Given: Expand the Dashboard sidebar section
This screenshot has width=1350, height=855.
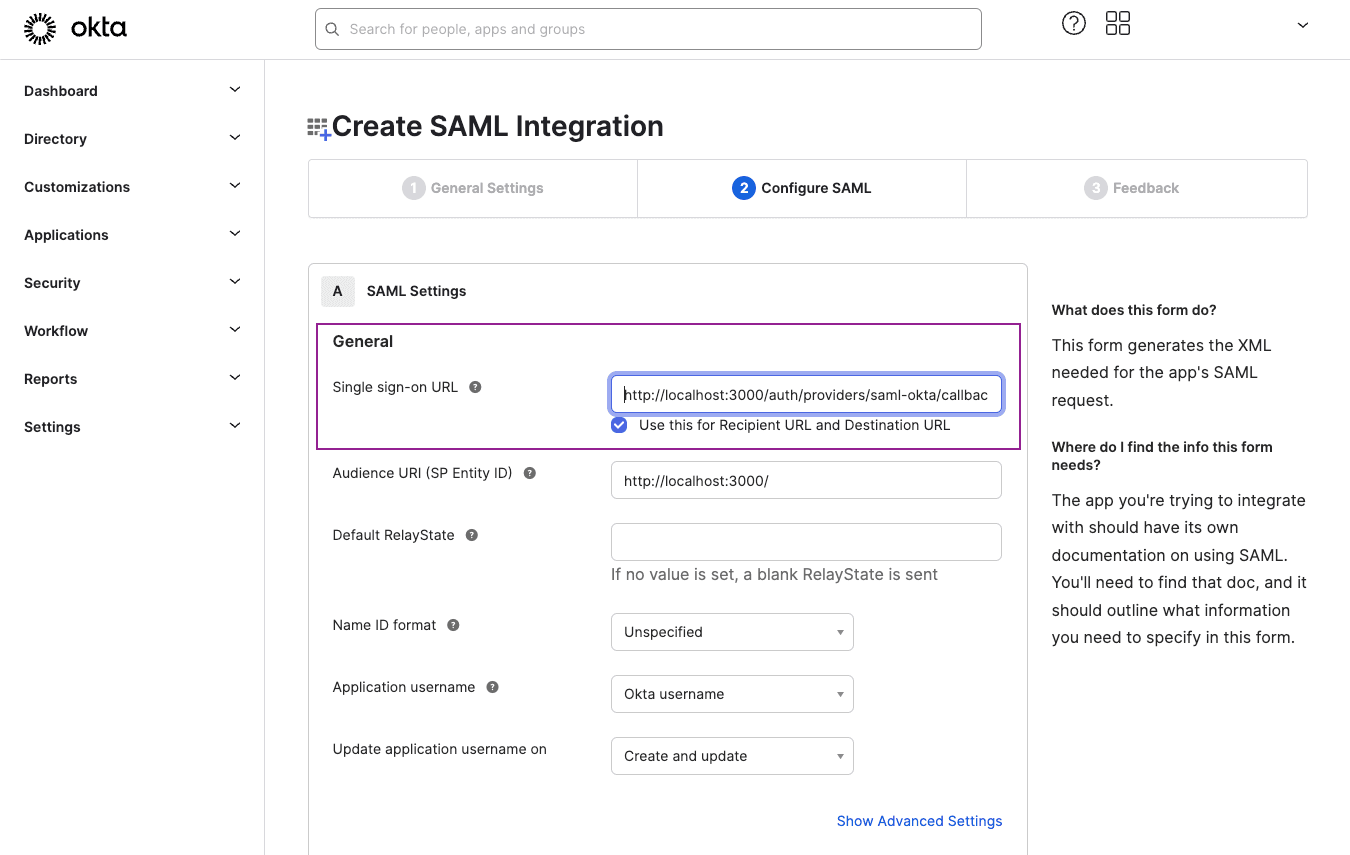Looking at the screenshot, I should 132,90.
